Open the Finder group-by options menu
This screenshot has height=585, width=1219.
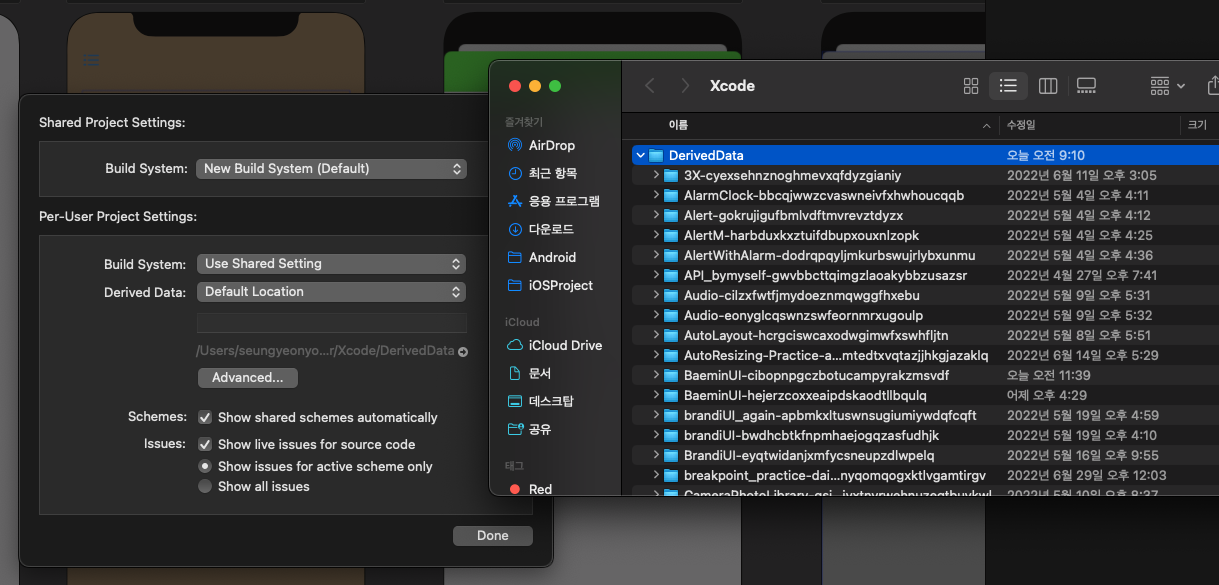[1167, 86]
